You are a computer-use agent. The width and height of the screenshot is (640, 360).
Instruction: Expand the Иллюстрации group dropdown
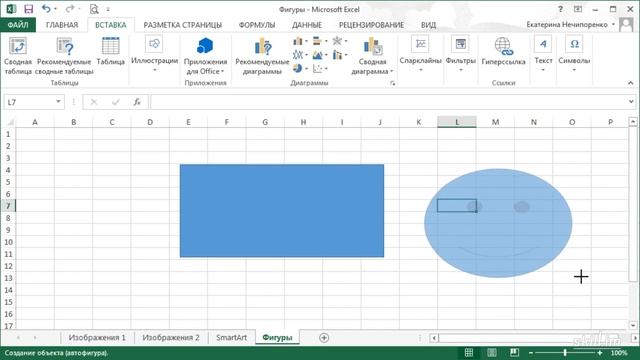click(x=154, y=55)
